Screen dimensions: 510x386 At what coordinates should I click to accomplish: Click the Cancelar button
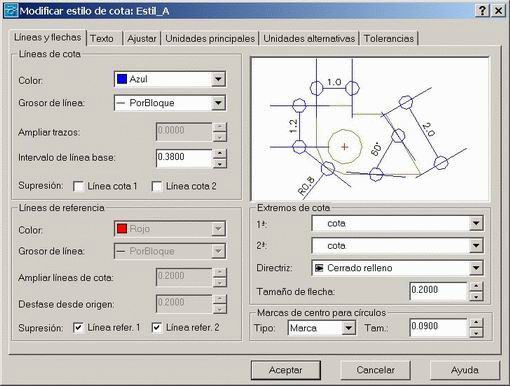375,370
